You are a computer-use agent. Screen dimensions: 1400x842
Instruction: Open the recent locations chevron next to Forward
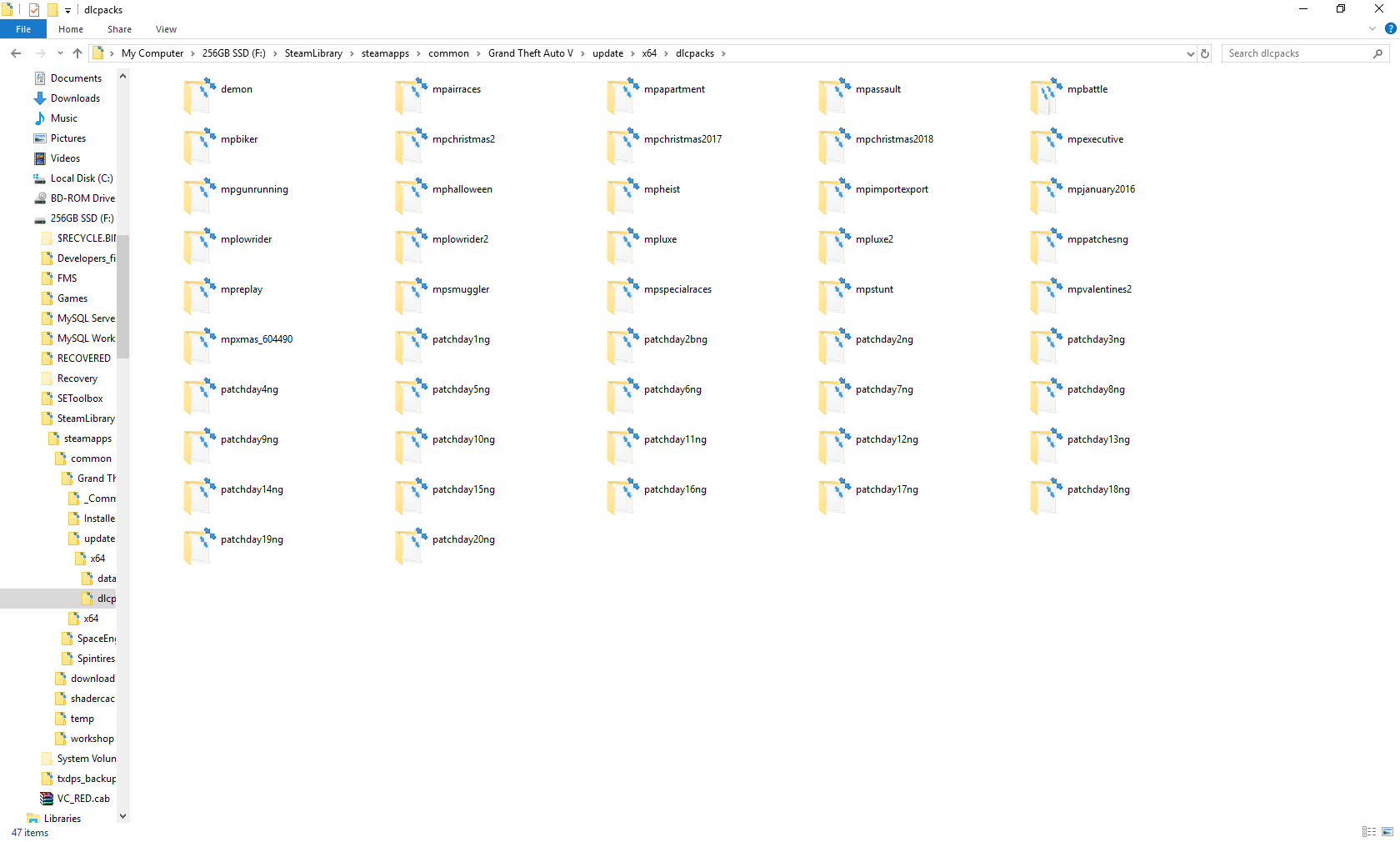click(59, 53)
